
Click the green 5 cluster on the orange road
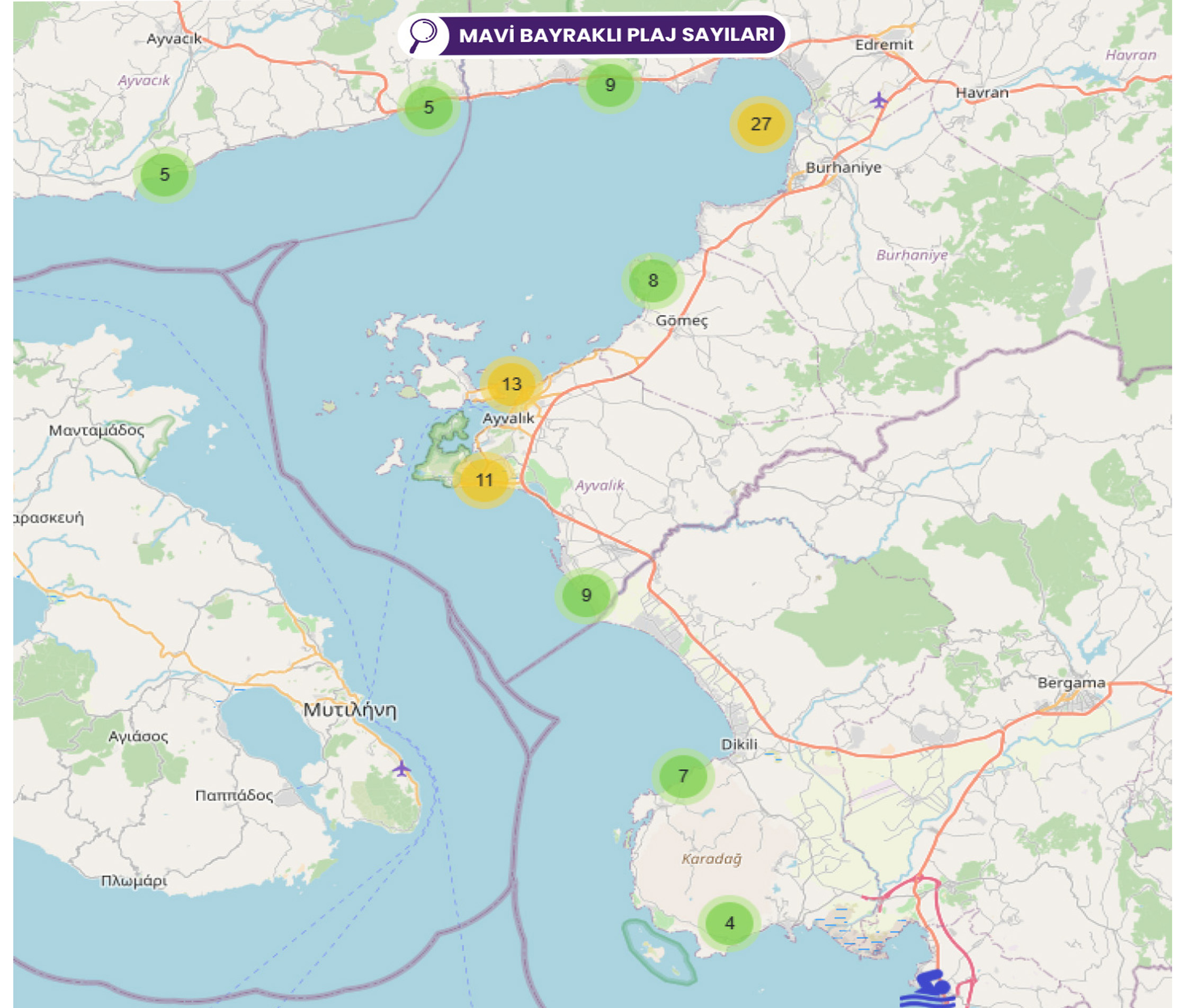tap(428, 107)
